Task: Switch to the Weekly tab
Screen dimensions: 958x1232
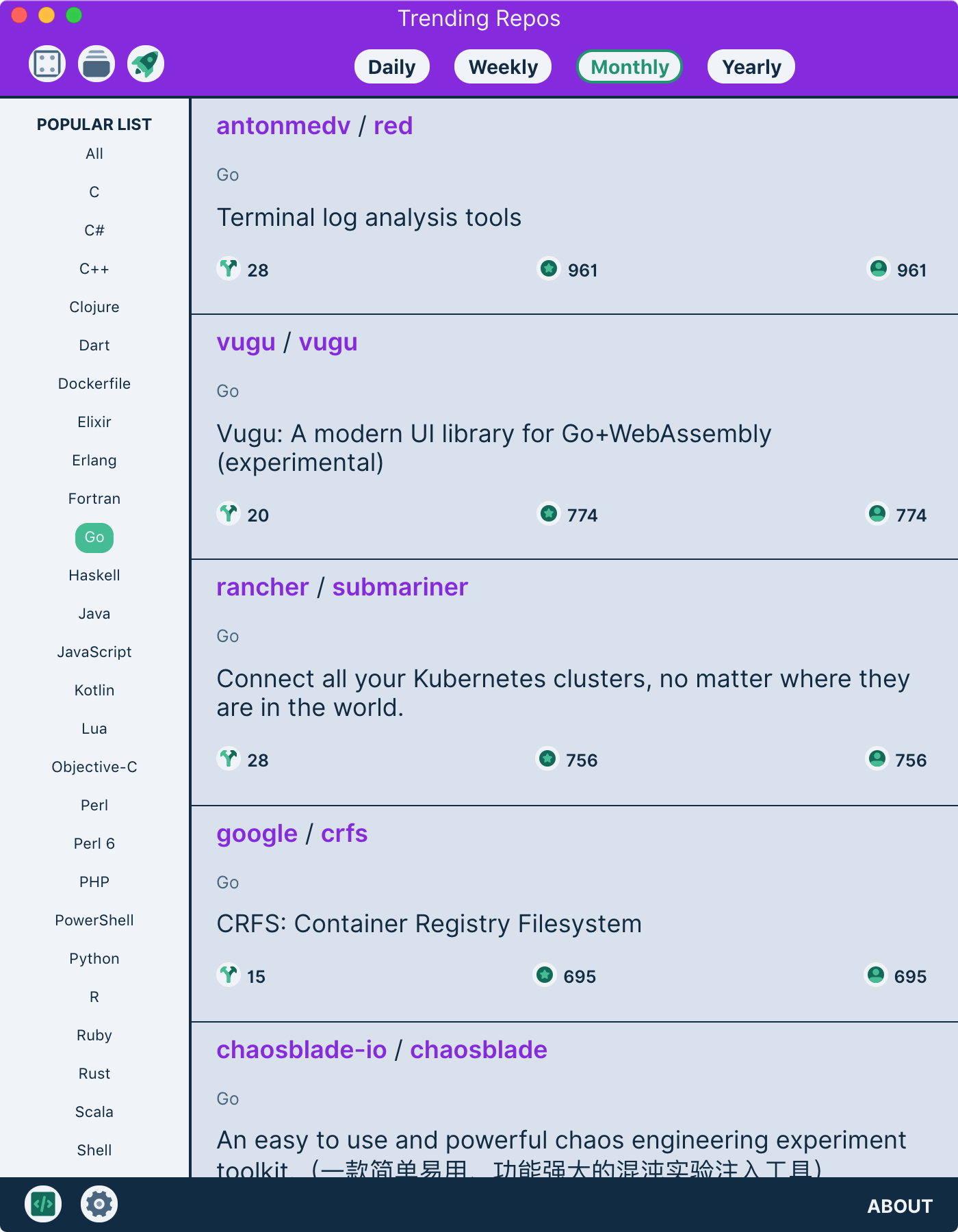Action: point(503,67)
